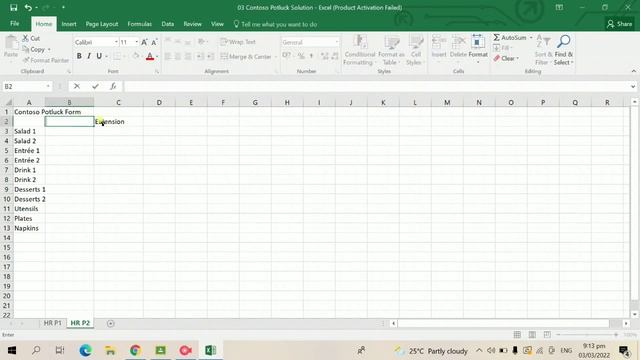Toggle Bold formatting
The image size is (640, 360).
tap(79, 56)
